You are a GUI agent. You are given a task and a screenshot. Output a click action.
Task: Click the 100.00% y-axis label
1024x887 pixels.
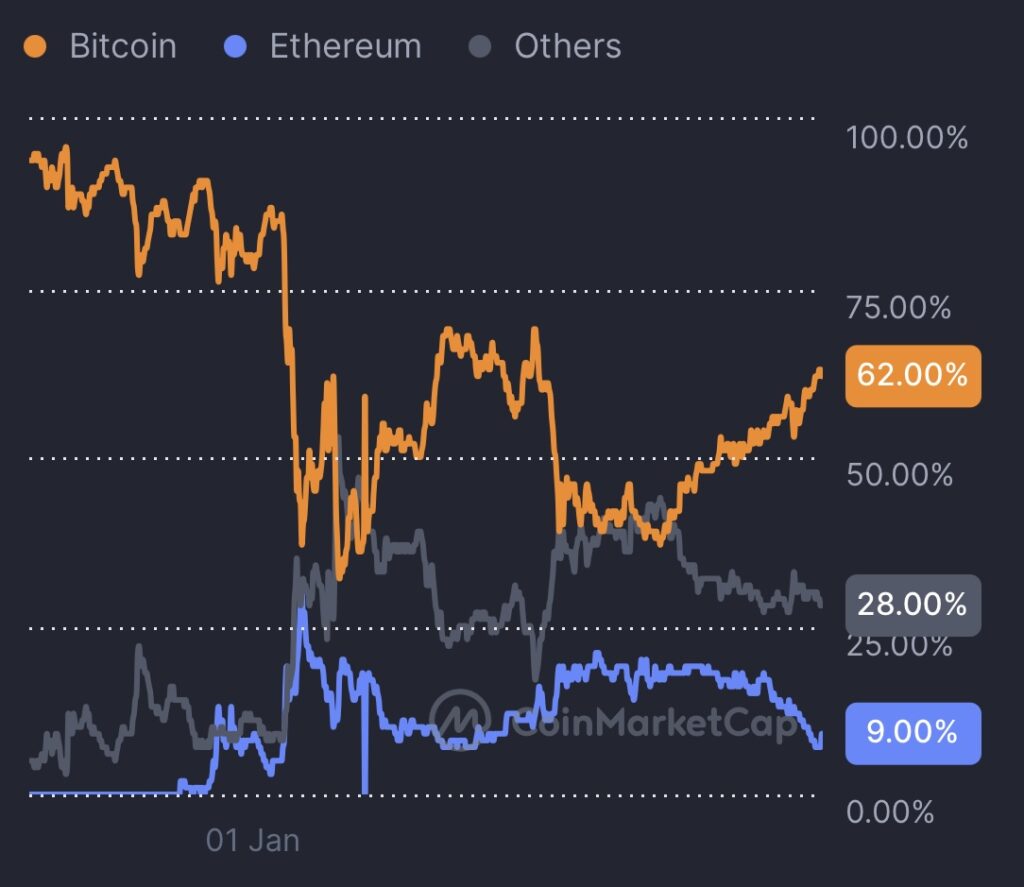pyautogui.click(x=907, y=137)
